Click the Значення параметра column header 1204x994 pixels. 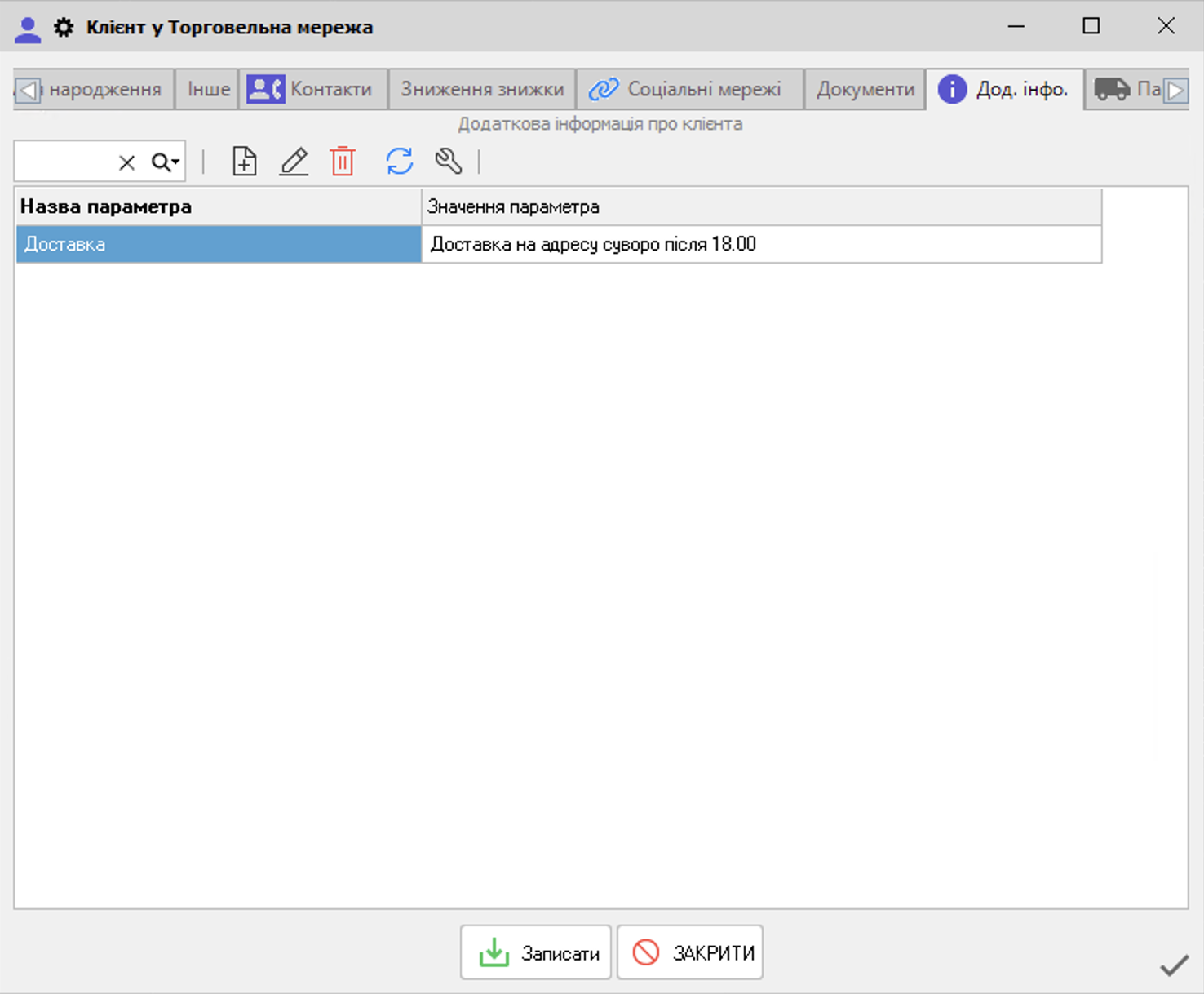coord(761,206)
